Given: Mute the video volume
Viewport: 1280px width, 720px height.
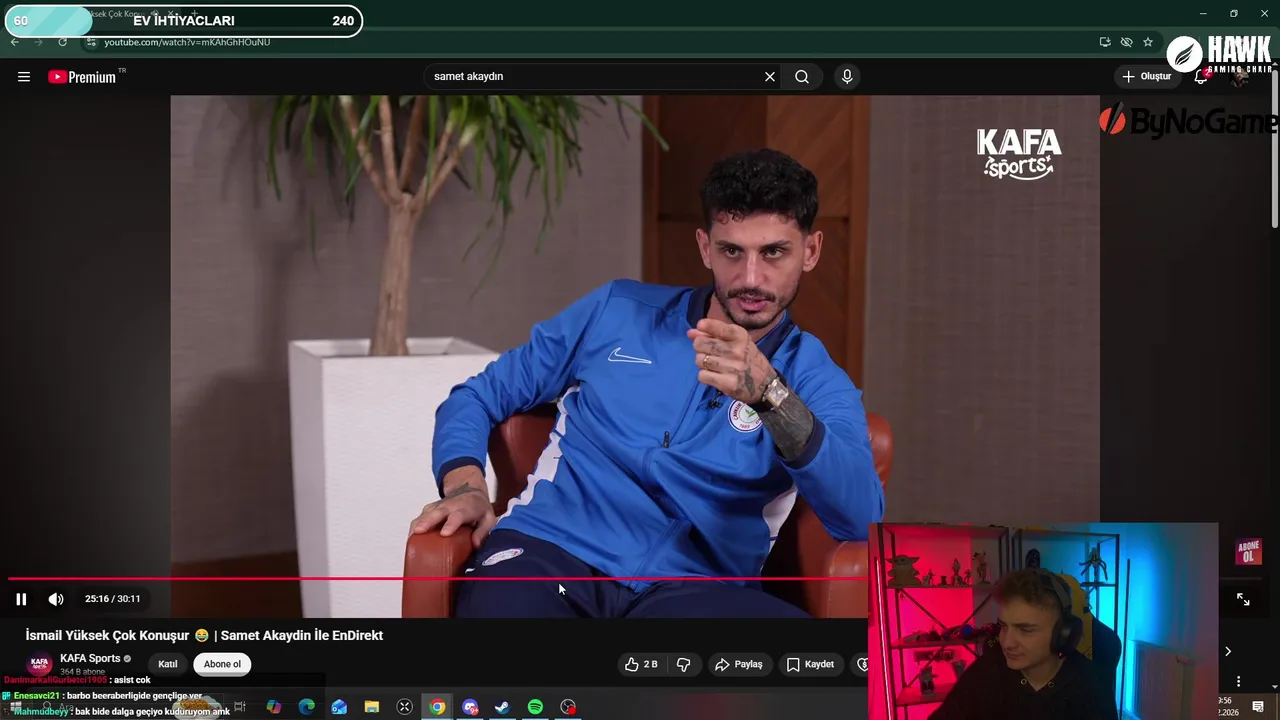Looking at the screenshot, I should tap(56, 599).
